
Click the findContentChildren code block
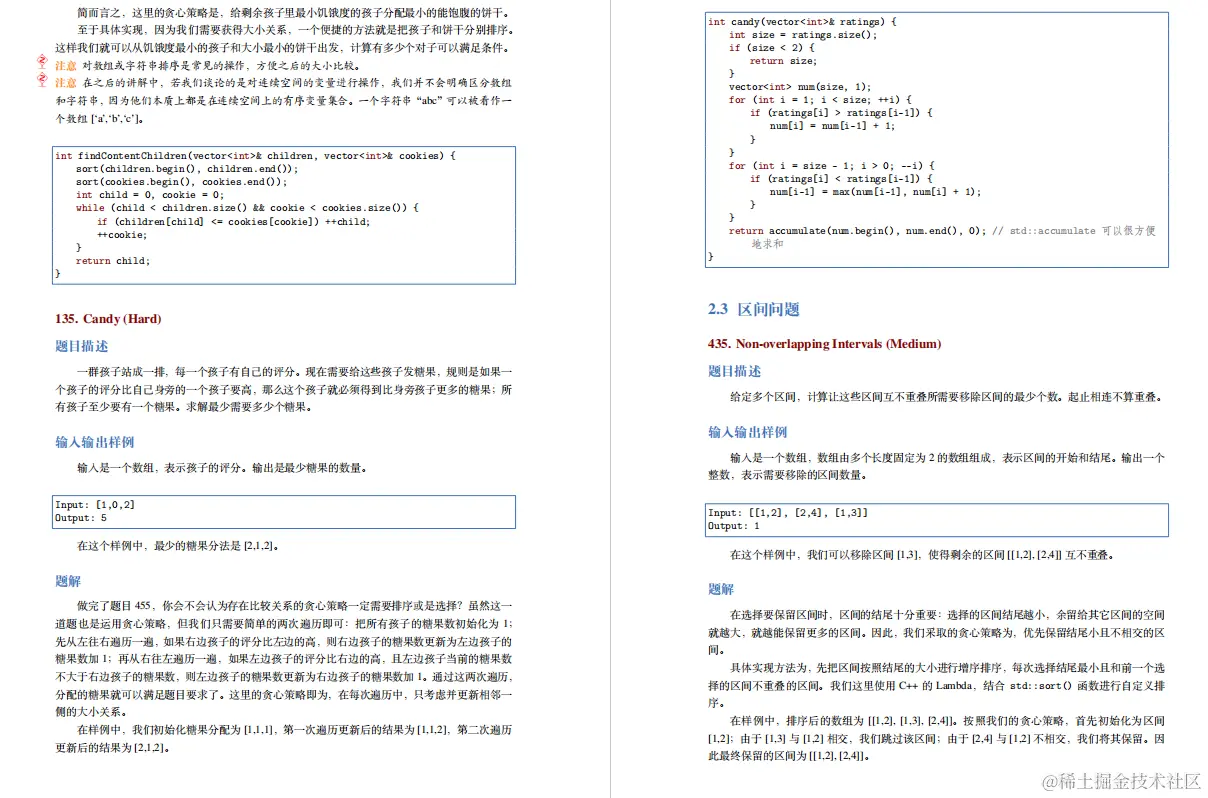click(283, 216)
